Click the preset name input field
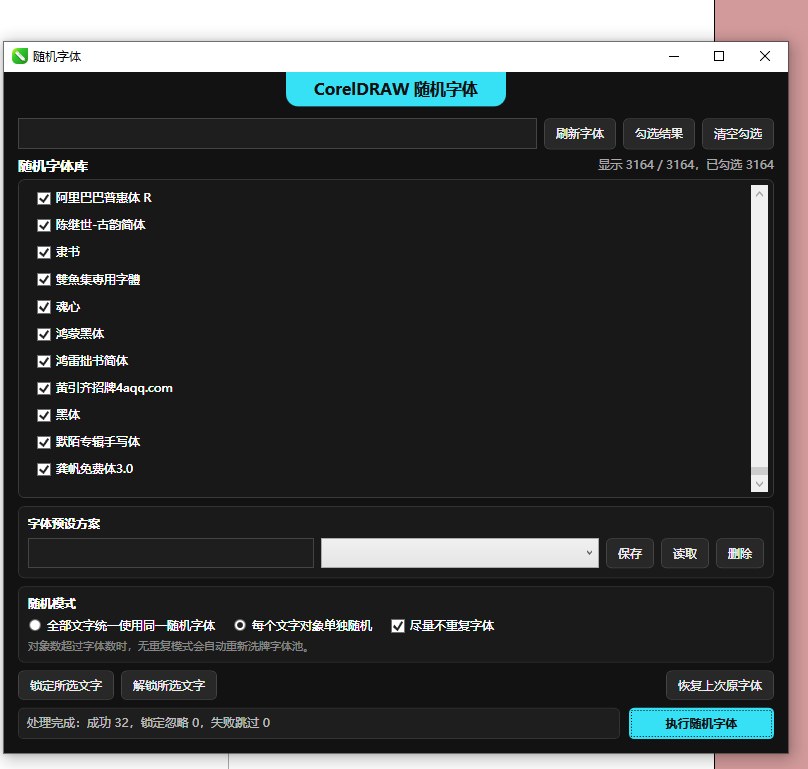Viewport: 808px width, 769px height. [171, 553]
